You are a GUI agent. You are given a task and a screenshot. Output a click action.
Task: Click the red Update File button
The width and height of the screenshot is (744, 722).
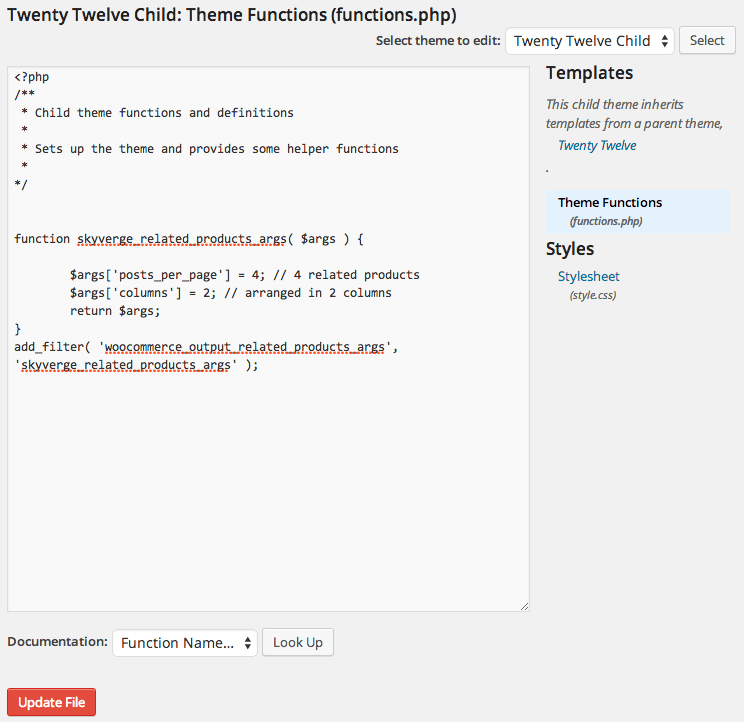[51, 702]
